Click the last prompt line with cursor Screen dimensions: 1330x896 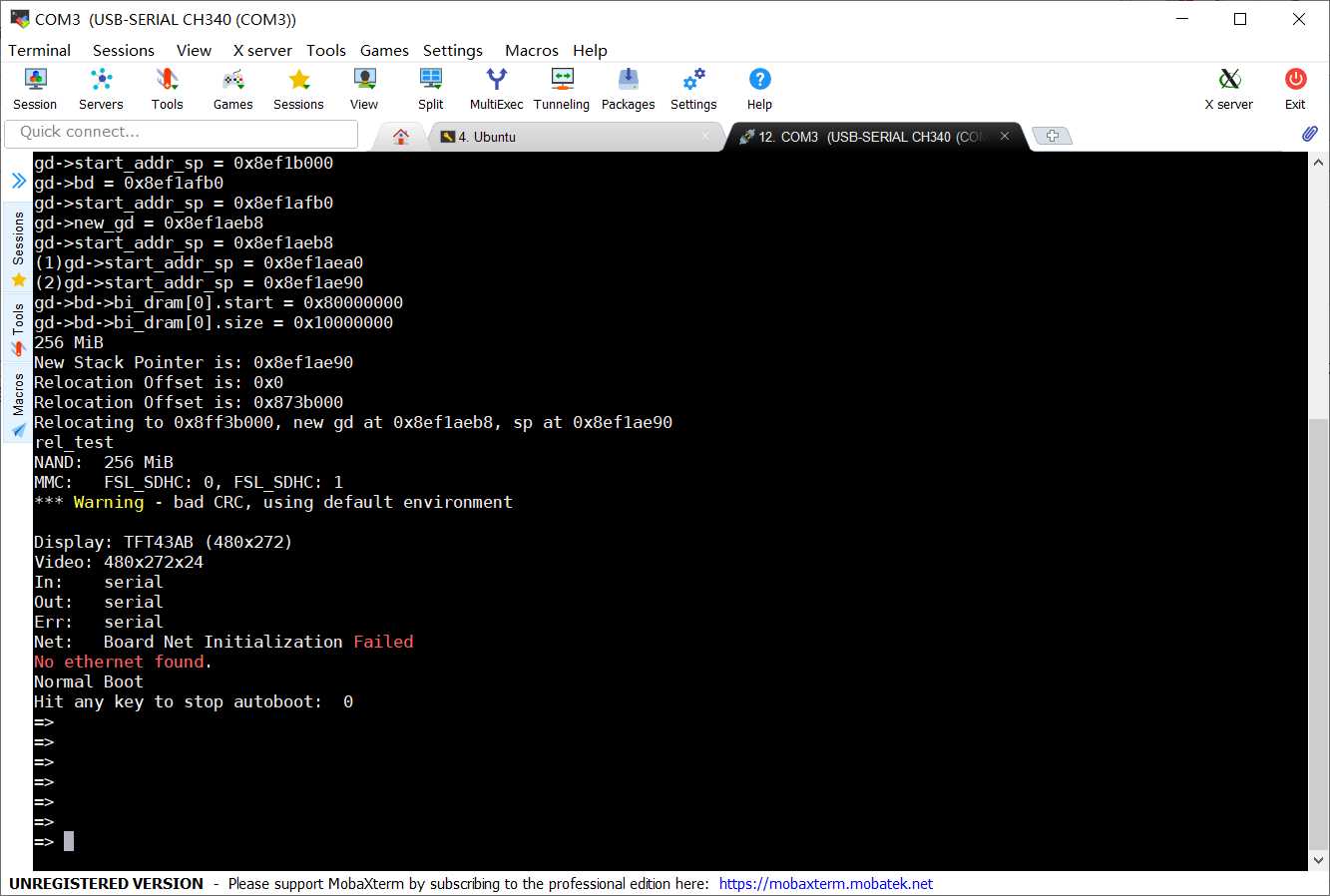(x=54, y=841)
